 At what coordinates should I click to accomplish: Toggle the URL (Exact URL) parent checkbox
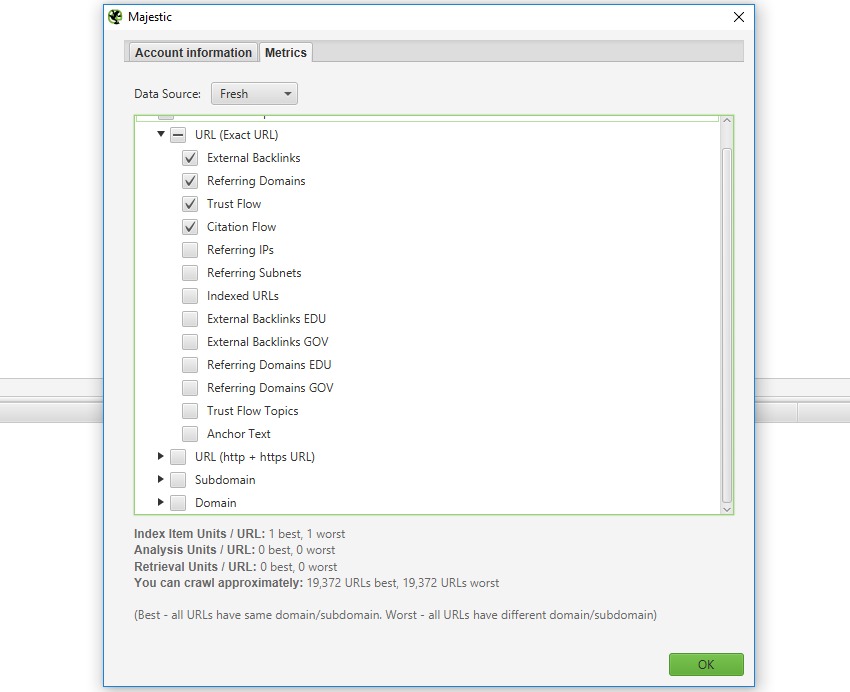[178, 135]
